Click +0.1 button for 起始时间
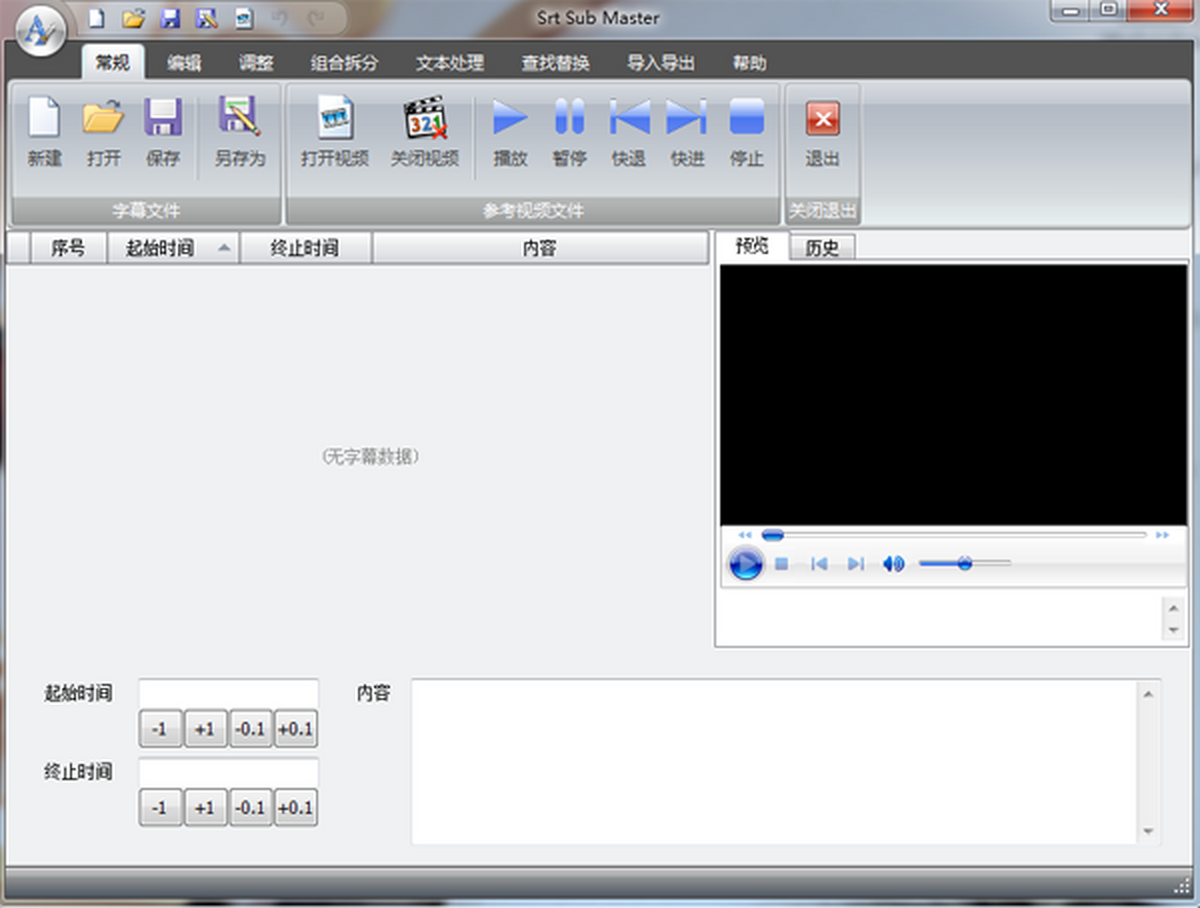Viewport: 1200px width, 908px height. pos(295,729)
